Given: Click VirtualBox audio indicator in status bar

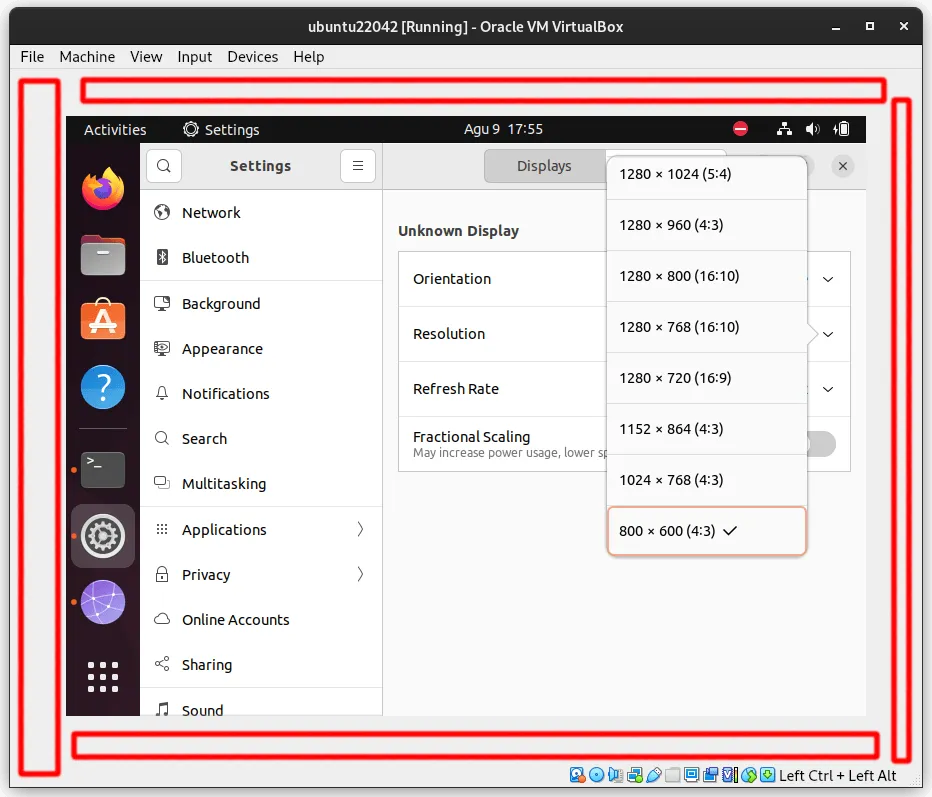Looking at the screenshot, I should (616, 775).
